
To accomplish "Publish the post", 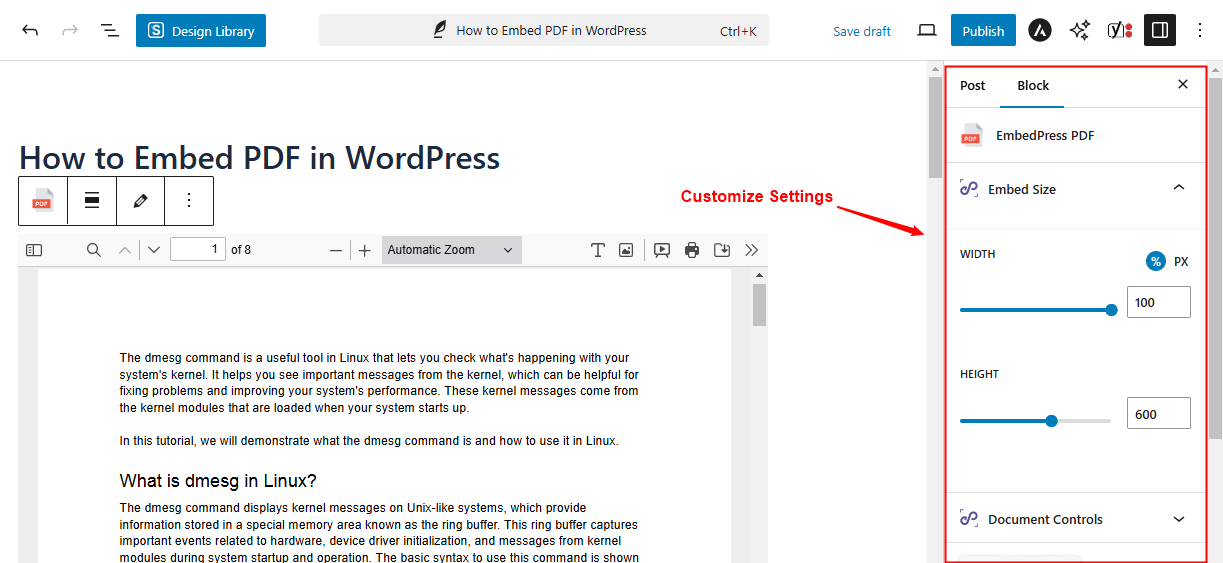I will pos(983,31).
